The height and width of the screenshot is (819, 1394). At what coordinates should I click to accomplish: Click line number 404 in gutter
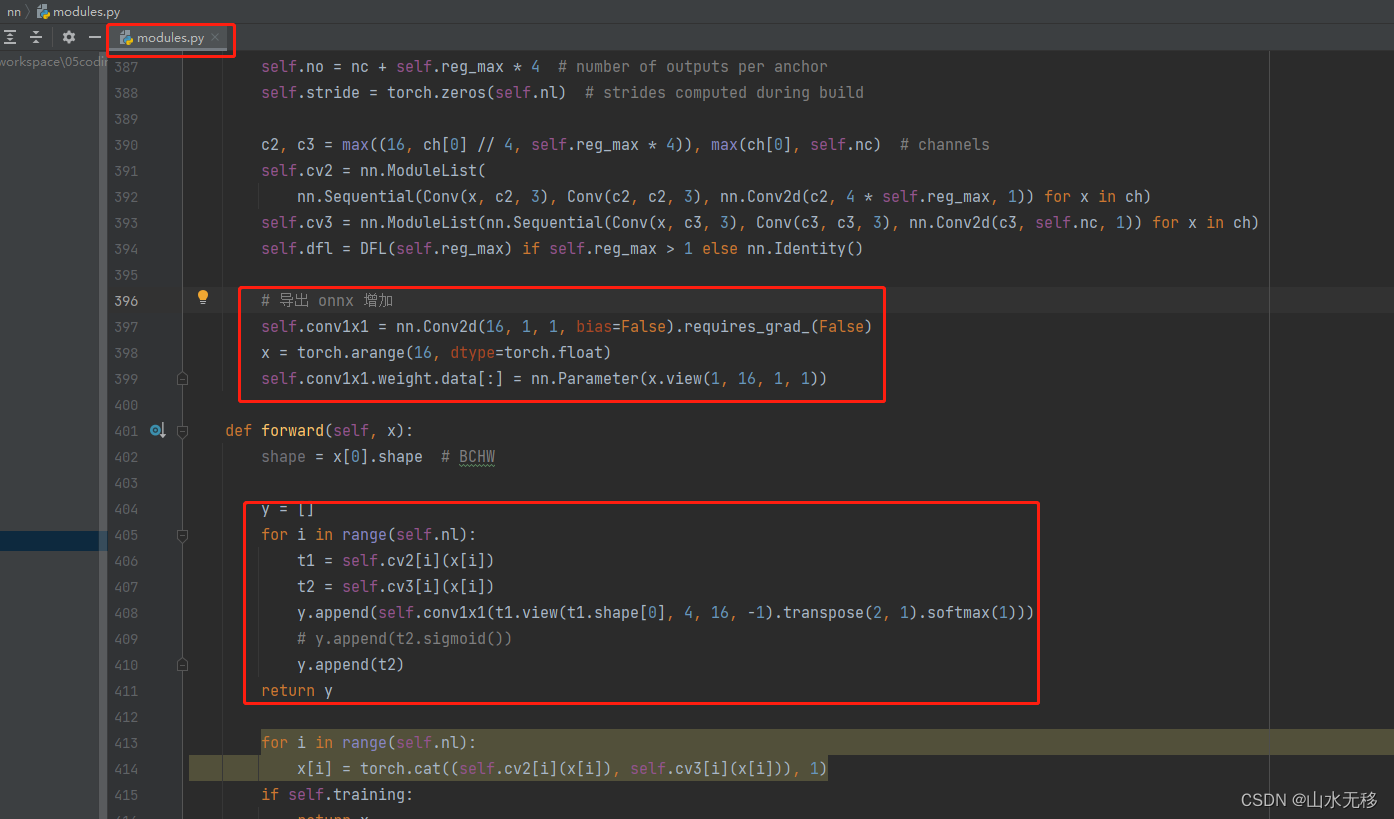pyautogui.click(x=126, y=509)
